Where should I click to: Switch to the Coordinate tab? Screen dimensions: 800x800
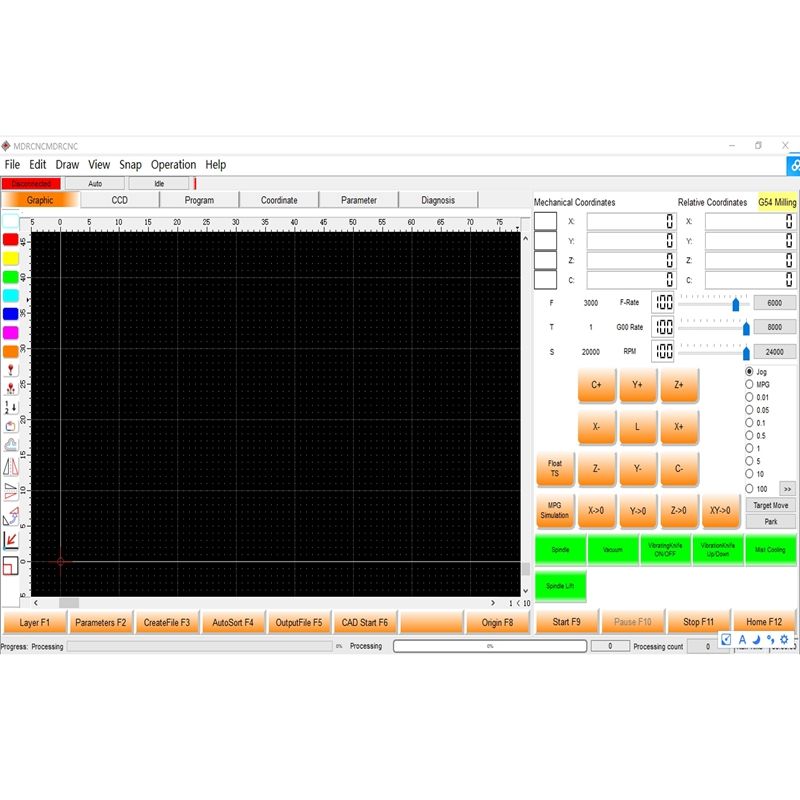click(279, 200)
